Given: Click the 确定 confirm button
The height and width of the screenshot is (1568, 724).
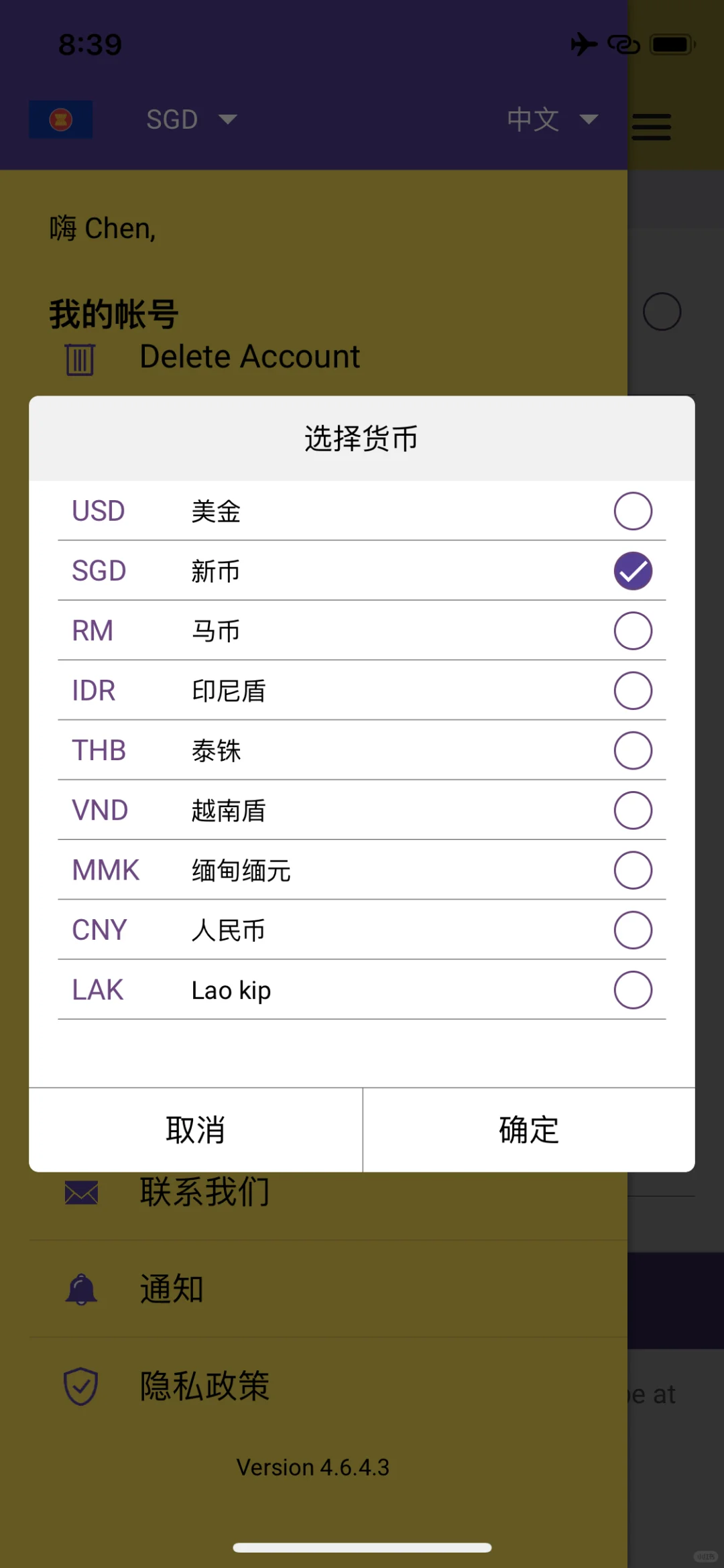Looking at the screenshot, I should click(529, 1130).
